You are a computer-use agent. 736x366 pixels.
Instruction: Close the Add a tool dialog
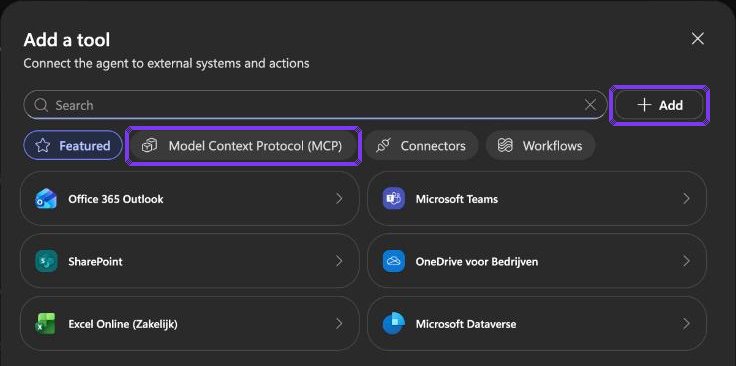698,39
